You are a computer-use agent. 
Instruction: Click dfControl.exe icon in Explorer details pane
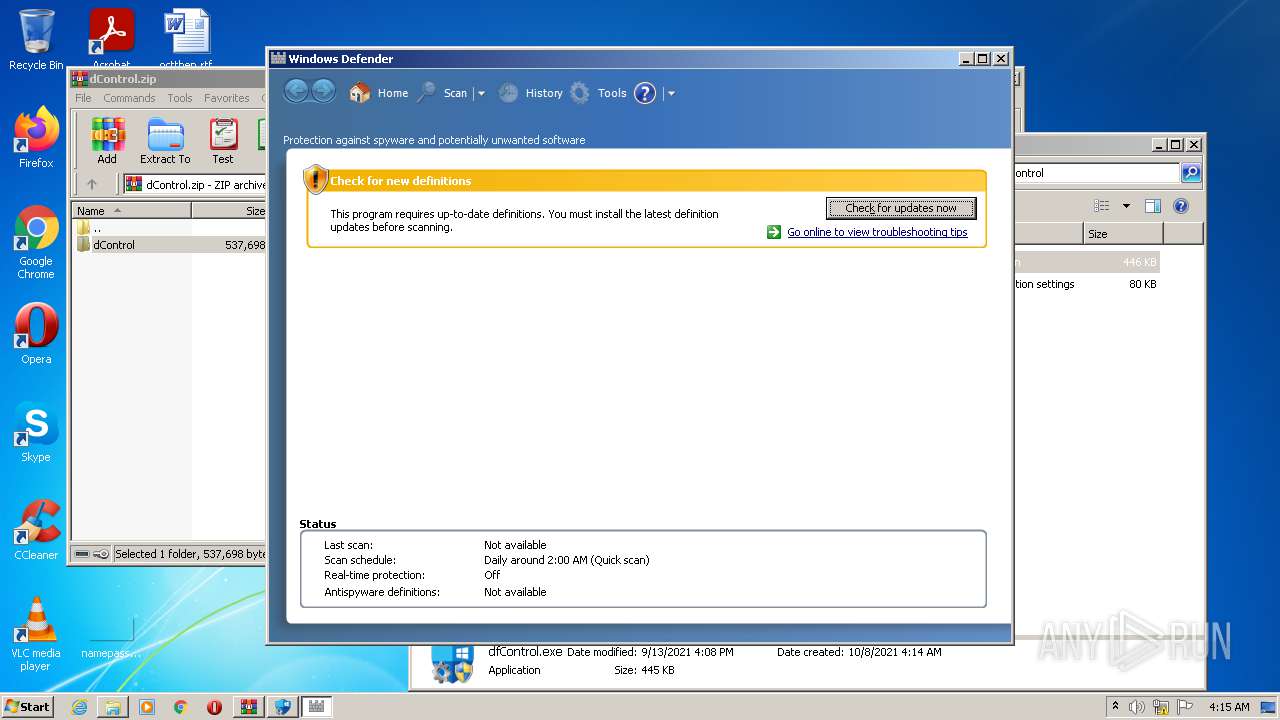click(451, 663)
